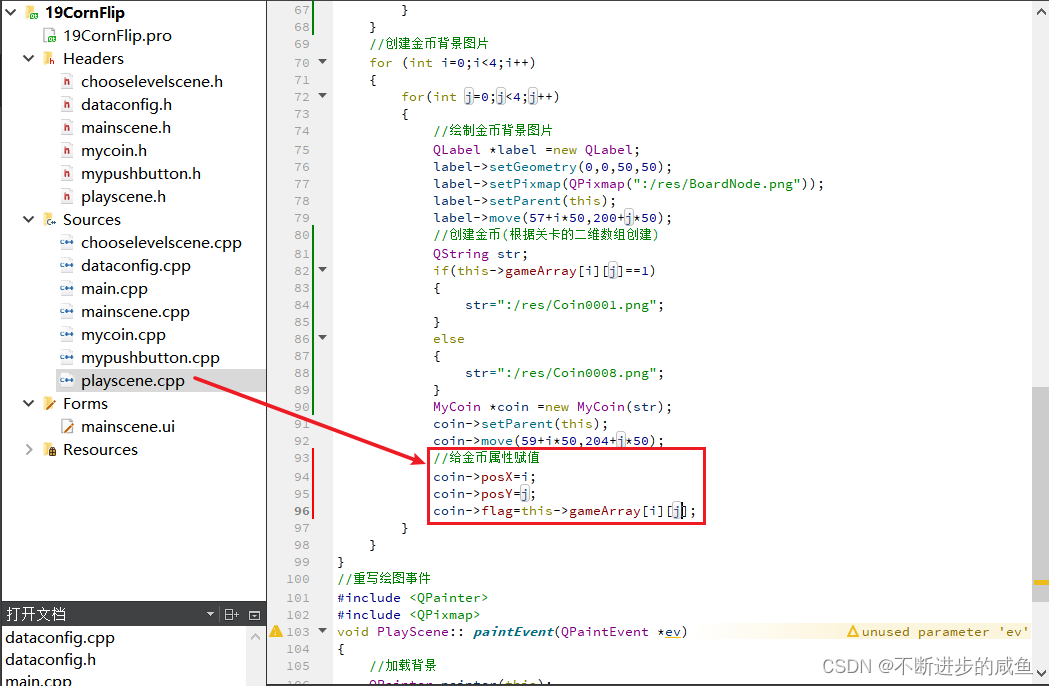The width and height of the screenshot is (1049, 686).
Task: Open main.cpp source file
Action: click(114, 288)
